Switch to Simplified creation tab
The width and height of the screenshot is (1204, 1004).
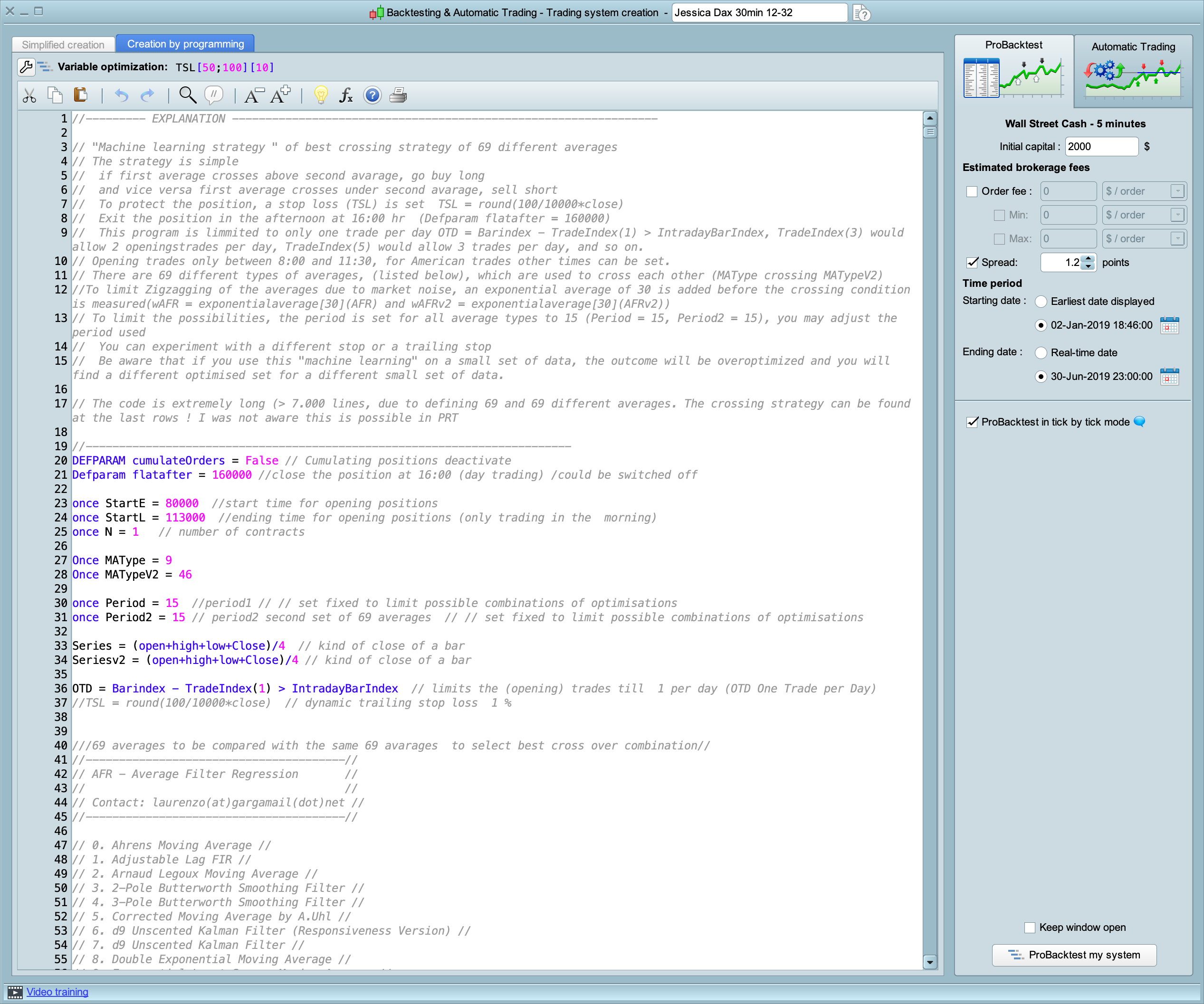coord(63,44)
